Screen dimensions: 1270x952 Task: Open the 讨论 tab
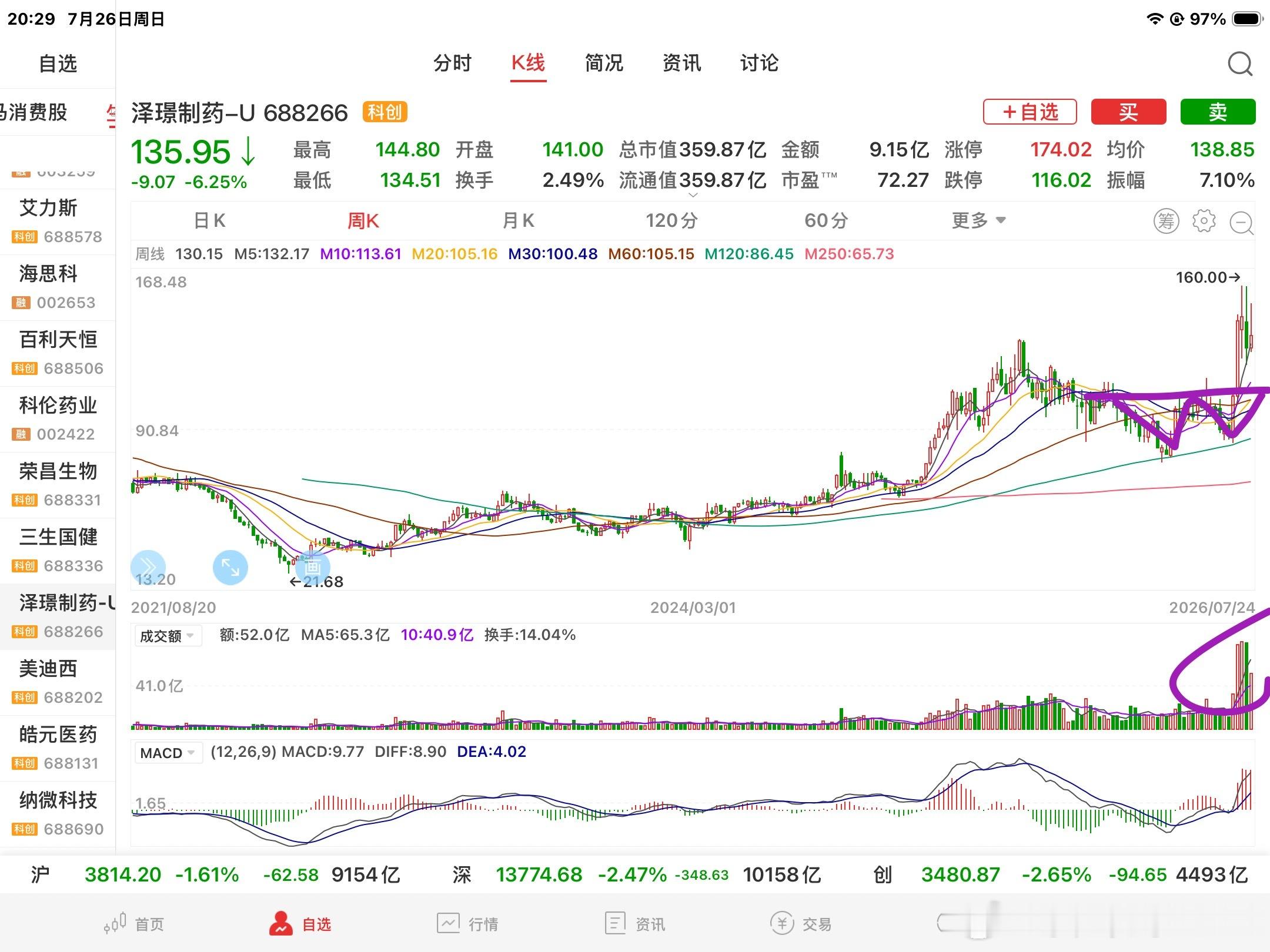click(x=759, y=63)
